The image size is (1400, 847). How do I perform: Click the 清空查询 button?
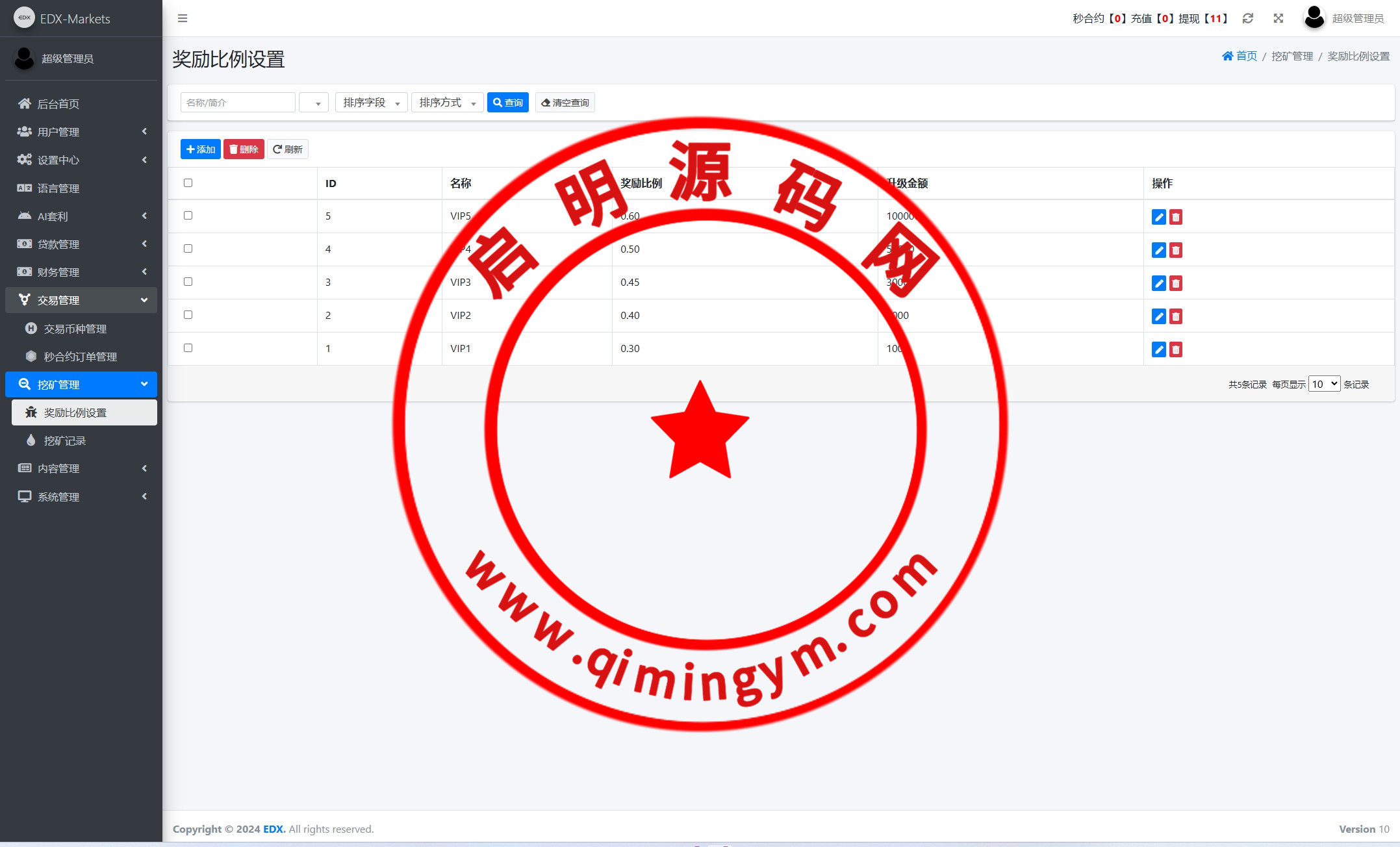point(565,103)
